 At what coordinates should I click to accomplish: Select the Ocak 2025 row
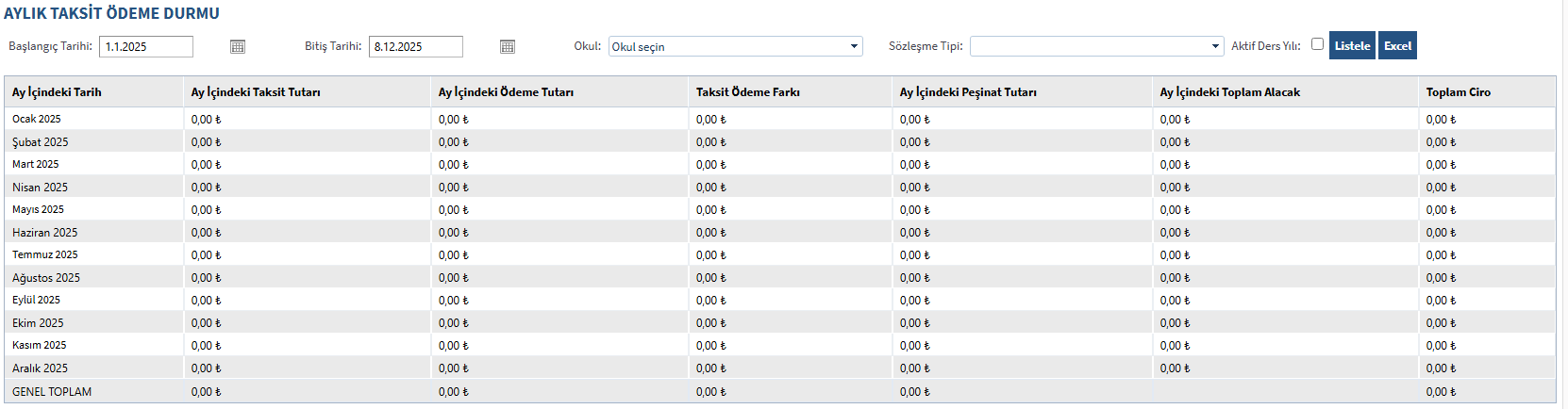(37, 119)
